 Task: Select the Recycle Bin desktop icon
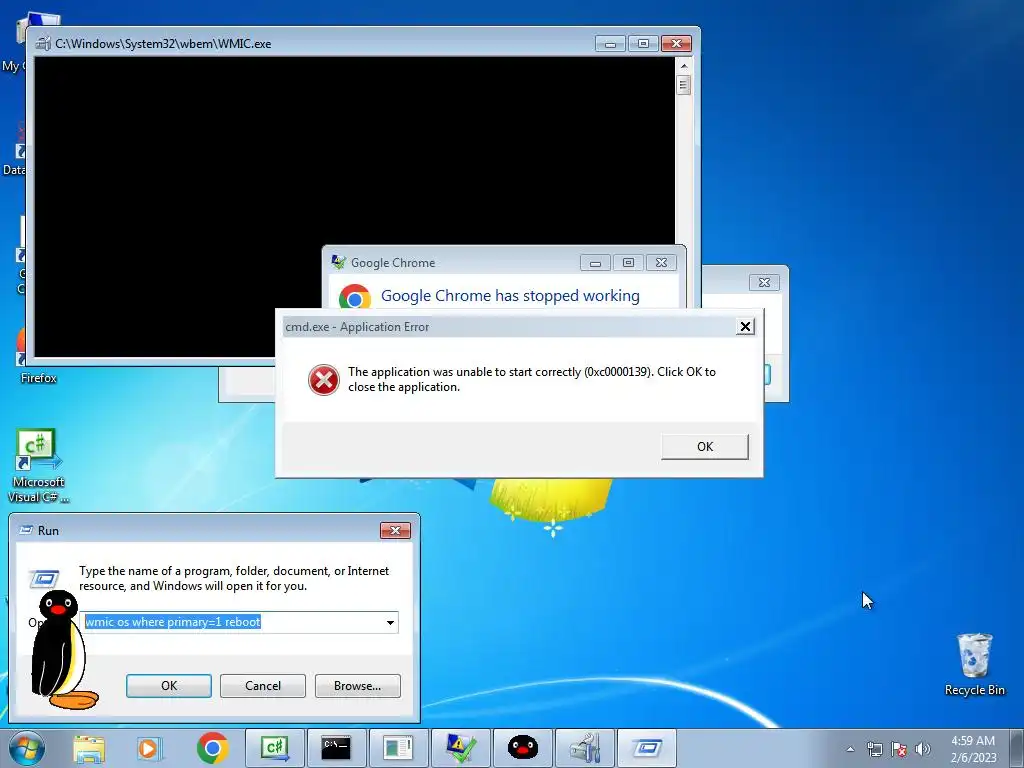(x=974, y=665)
